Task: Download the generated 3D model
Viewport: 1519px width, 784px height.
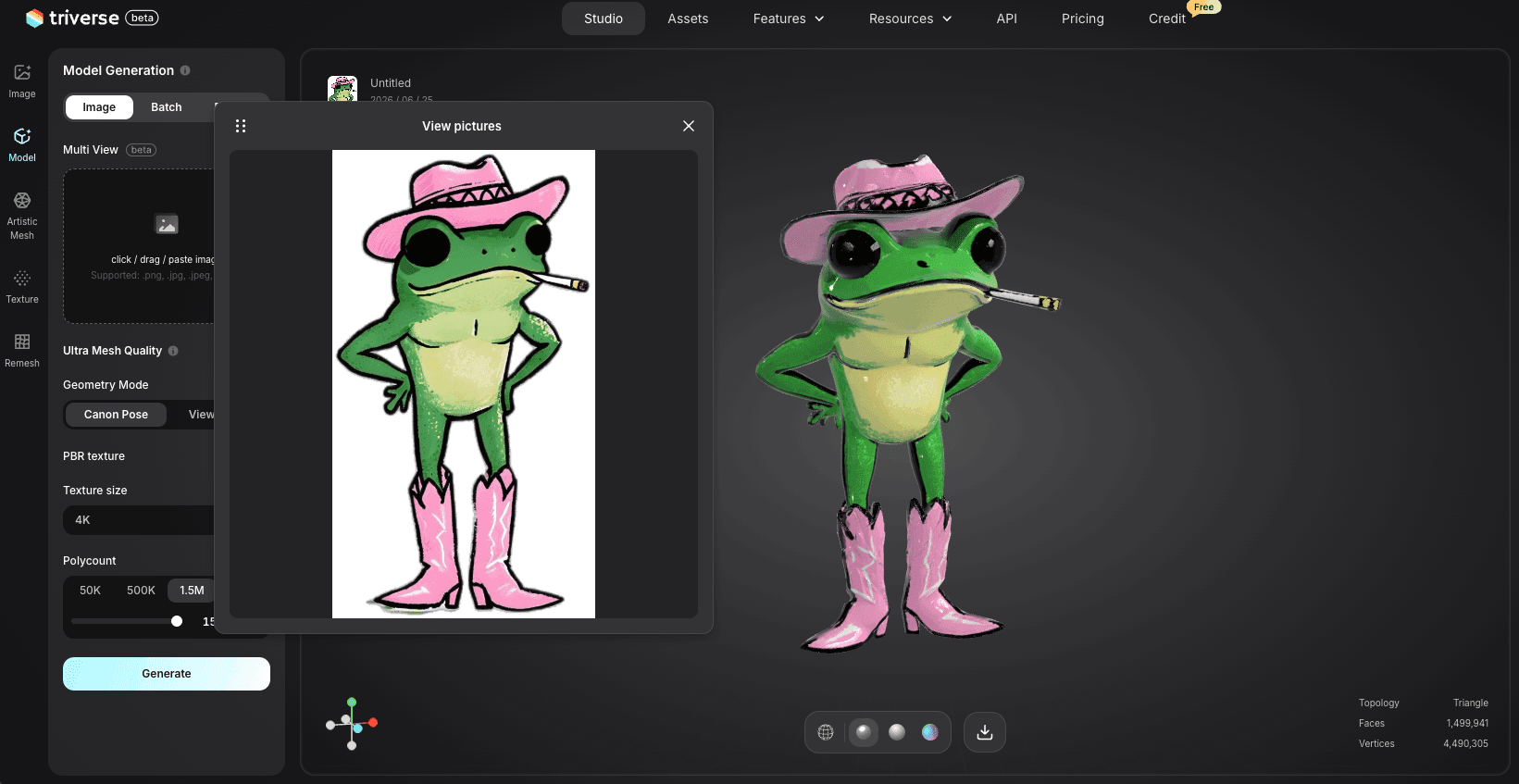Action: (985, 732)
